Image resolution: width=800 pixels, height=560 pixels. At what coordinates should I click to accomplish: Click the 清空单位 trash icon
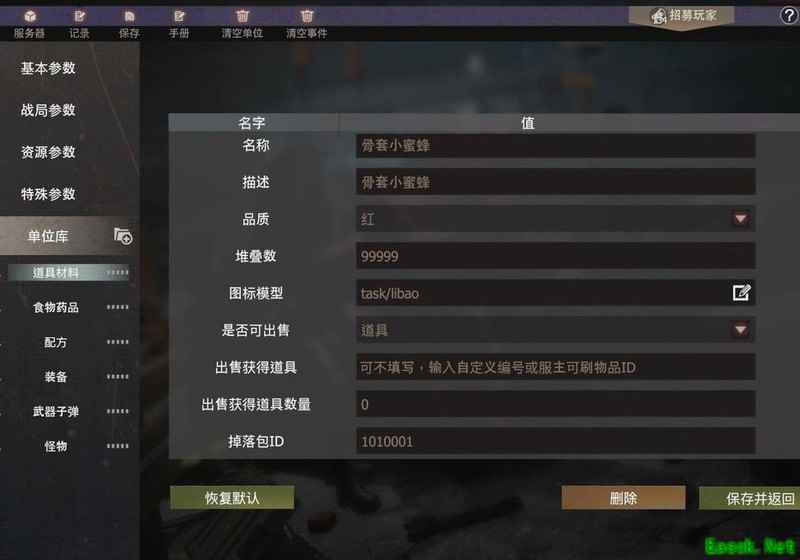tap(242, 16)
